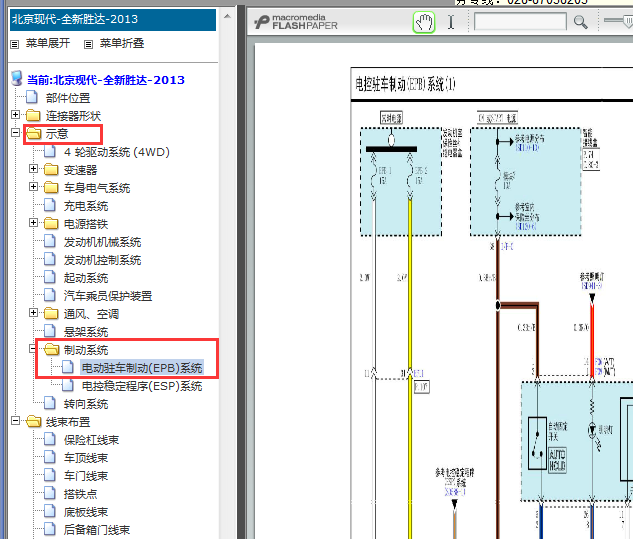
Task: Click the 变速器 folder icon
Action: pos(51,170)
